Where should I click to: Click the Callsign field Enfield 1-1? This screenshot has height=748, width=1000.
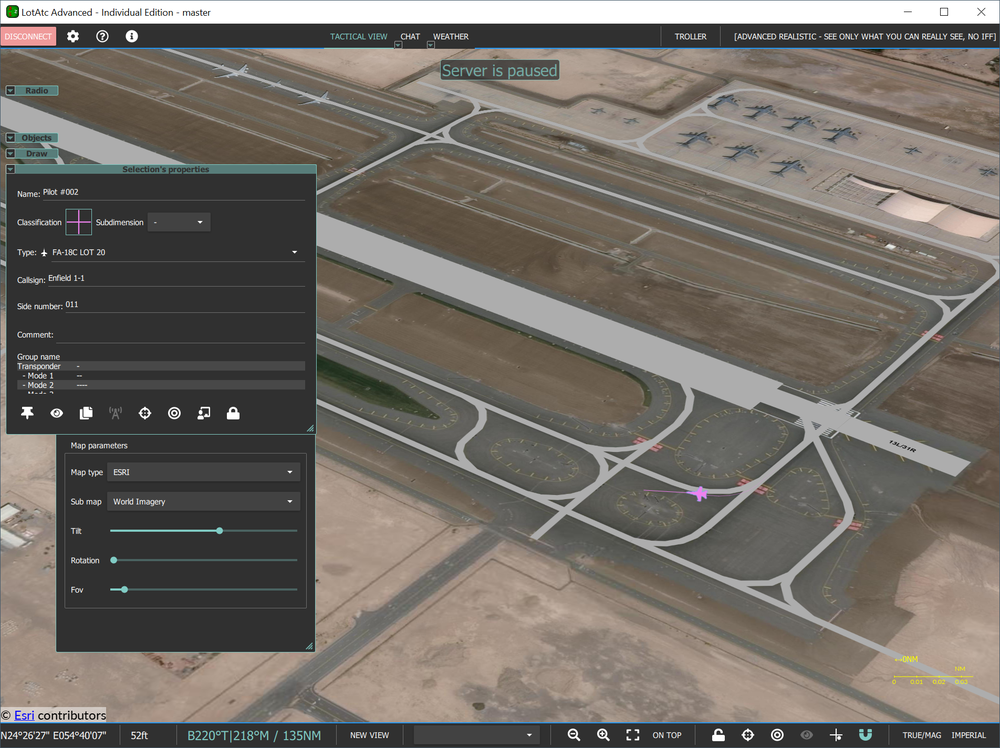click(x=176, y=279)
